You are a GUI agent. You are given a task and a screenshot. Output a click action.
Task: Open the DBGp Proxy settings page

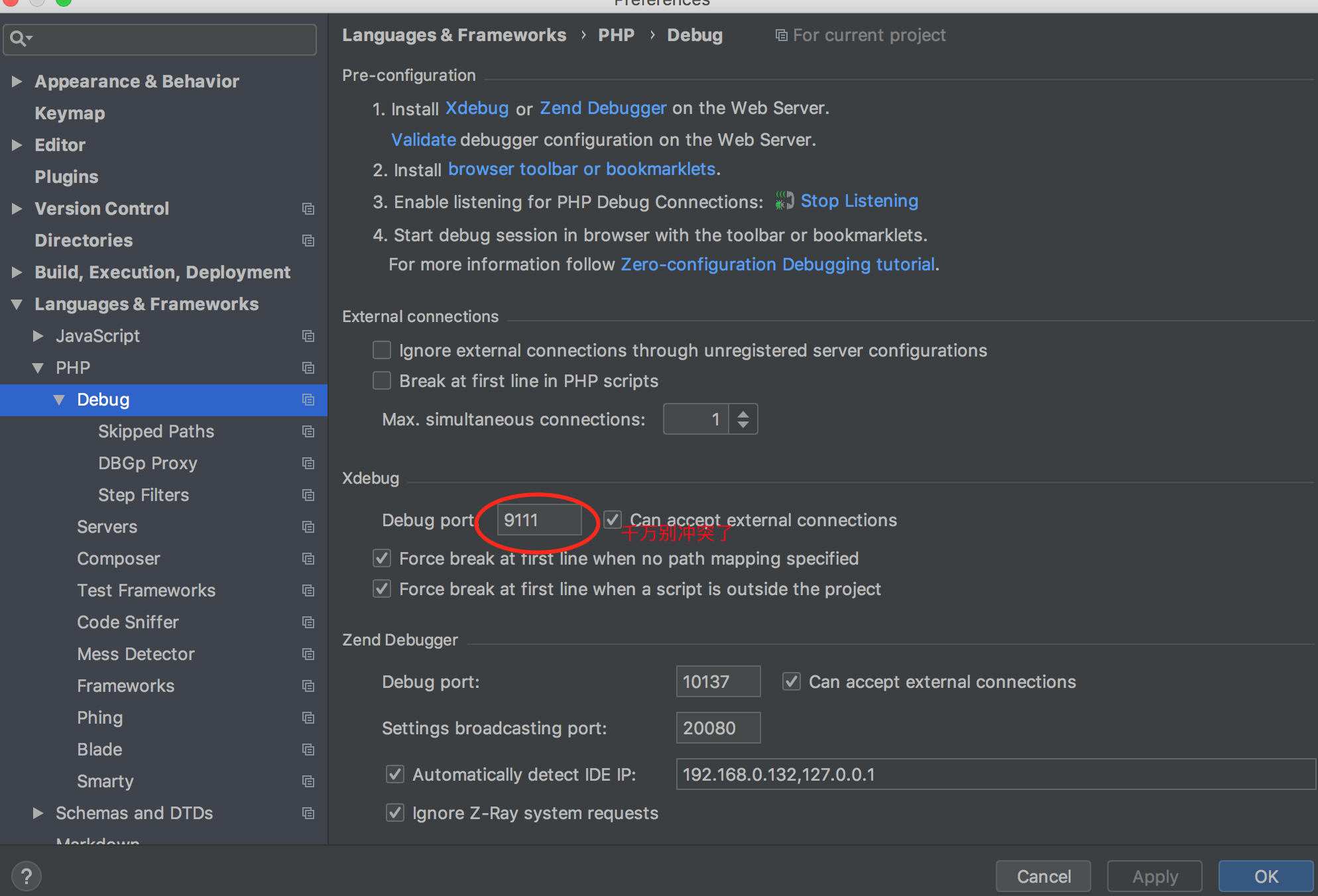point(147,463)
